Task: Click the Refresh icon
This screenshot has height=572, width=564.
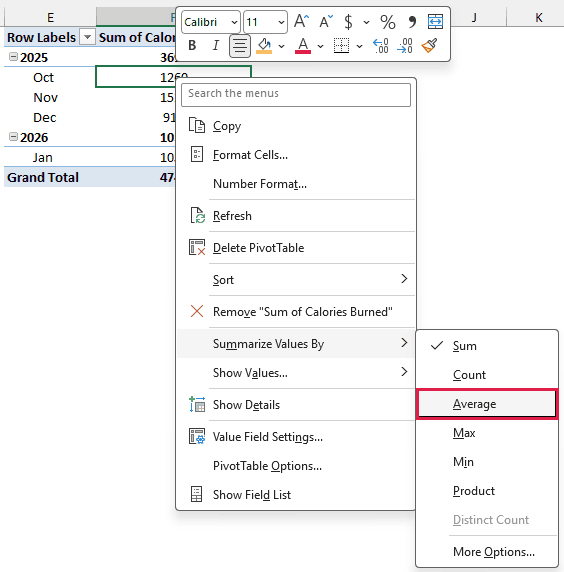Action: point(197,215)
